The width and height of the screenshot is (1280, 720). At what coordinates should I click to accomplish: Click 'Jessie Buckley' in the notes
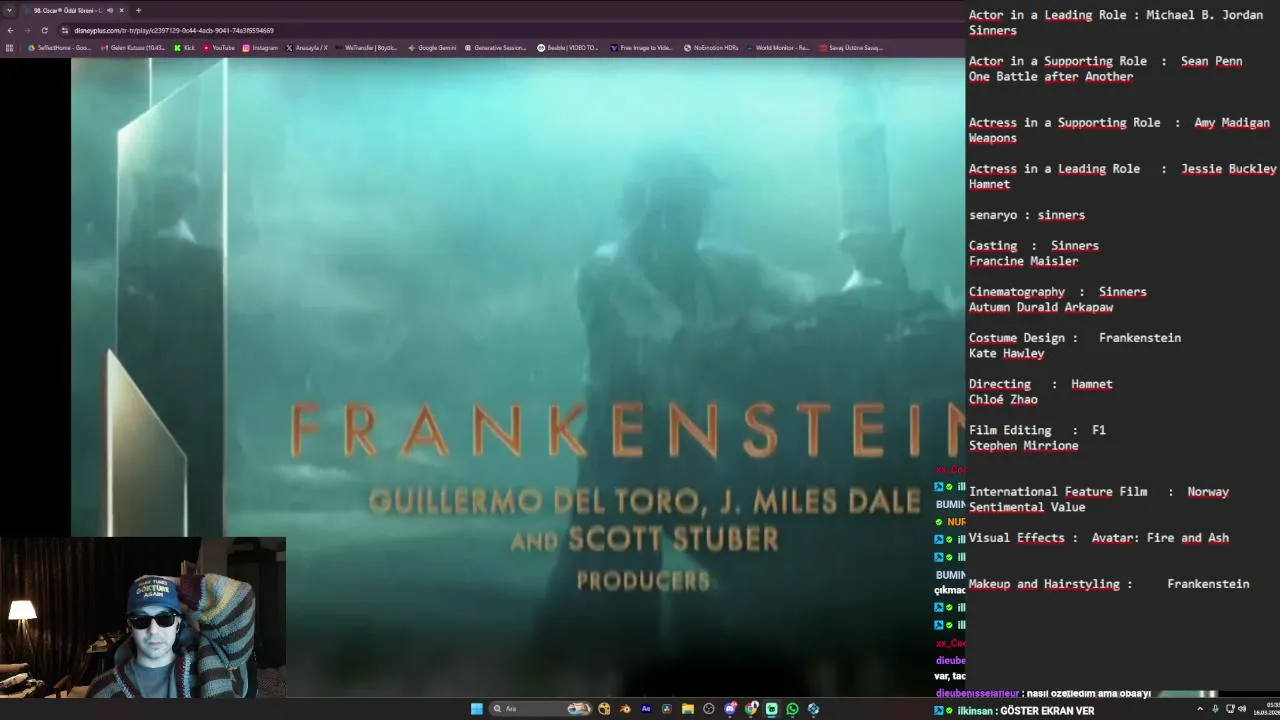pyautogui.click(x=1228, y=169)
